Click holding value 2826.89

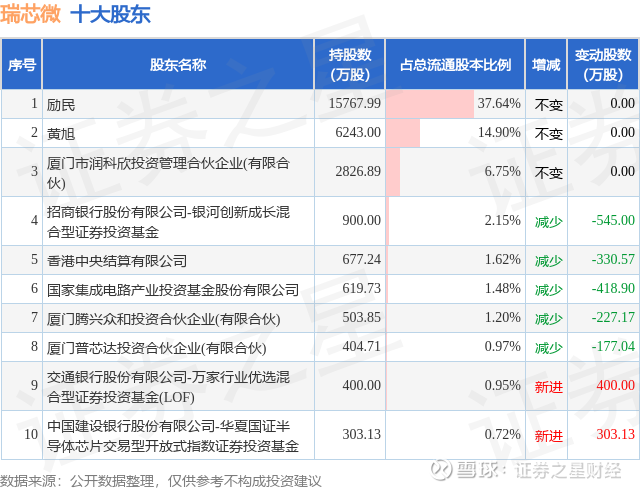coord(358,171)
